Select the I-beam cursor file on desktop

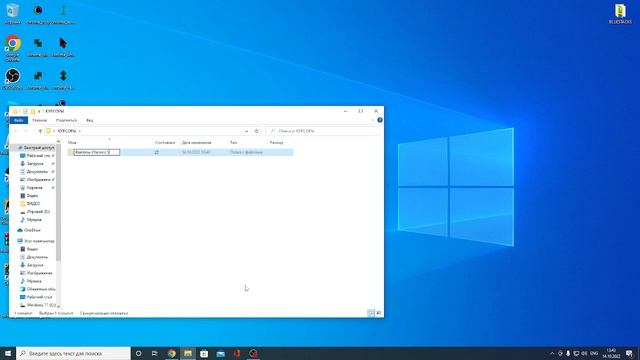[x=63, y=13]
